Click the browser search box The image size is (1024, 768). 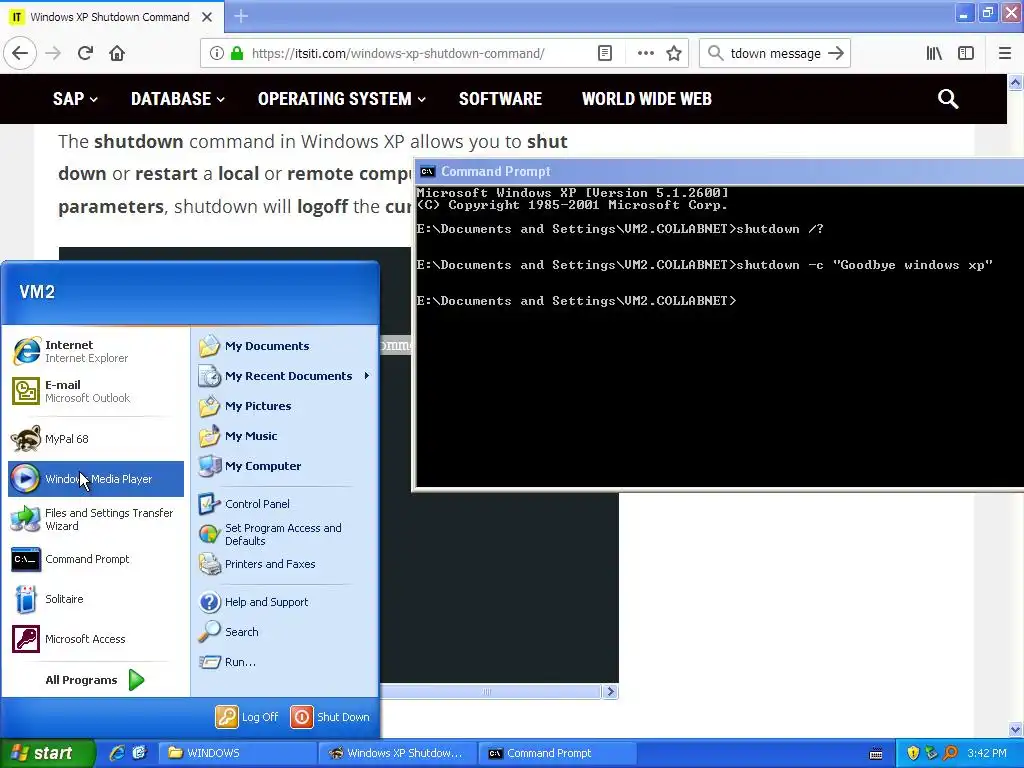tap(775, 53)
